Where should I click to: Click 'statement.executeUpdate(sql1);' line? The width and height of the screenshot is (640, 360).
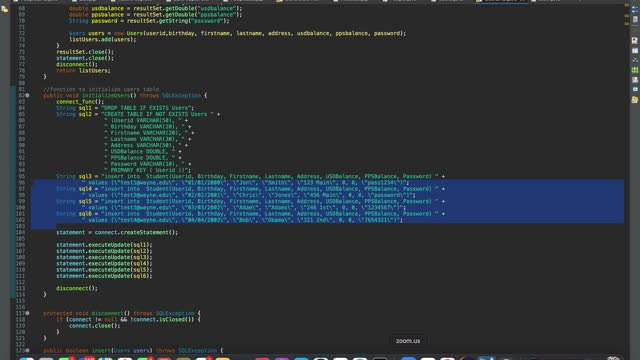click(104, 245)
